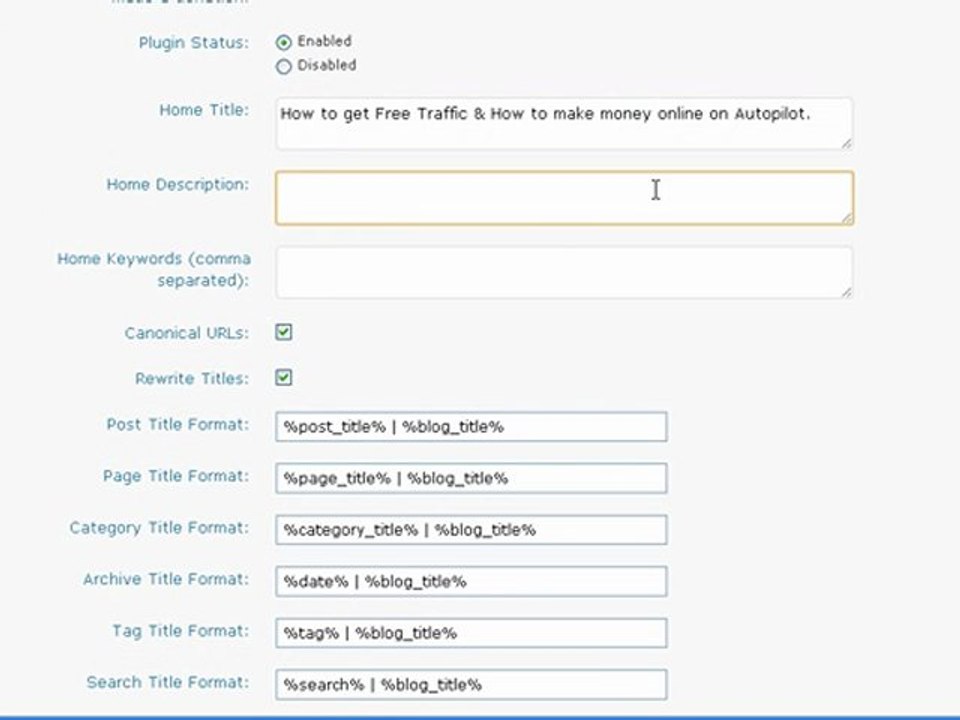Click the Category Title Format field
Viewport: 960px width, 720px height.
(x=471, y=530)
